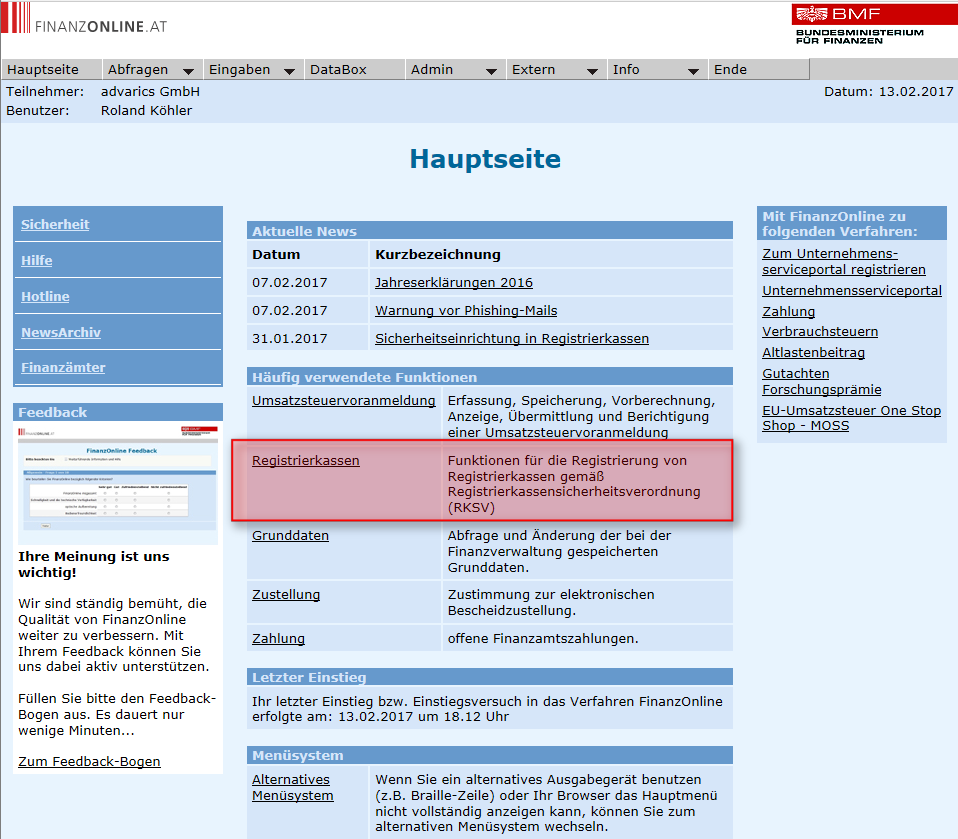Open Sicherheitseinrichtung in Registrierkassen news link
Image resolution: width=958 pixels, height=839 pixels.
512,339
